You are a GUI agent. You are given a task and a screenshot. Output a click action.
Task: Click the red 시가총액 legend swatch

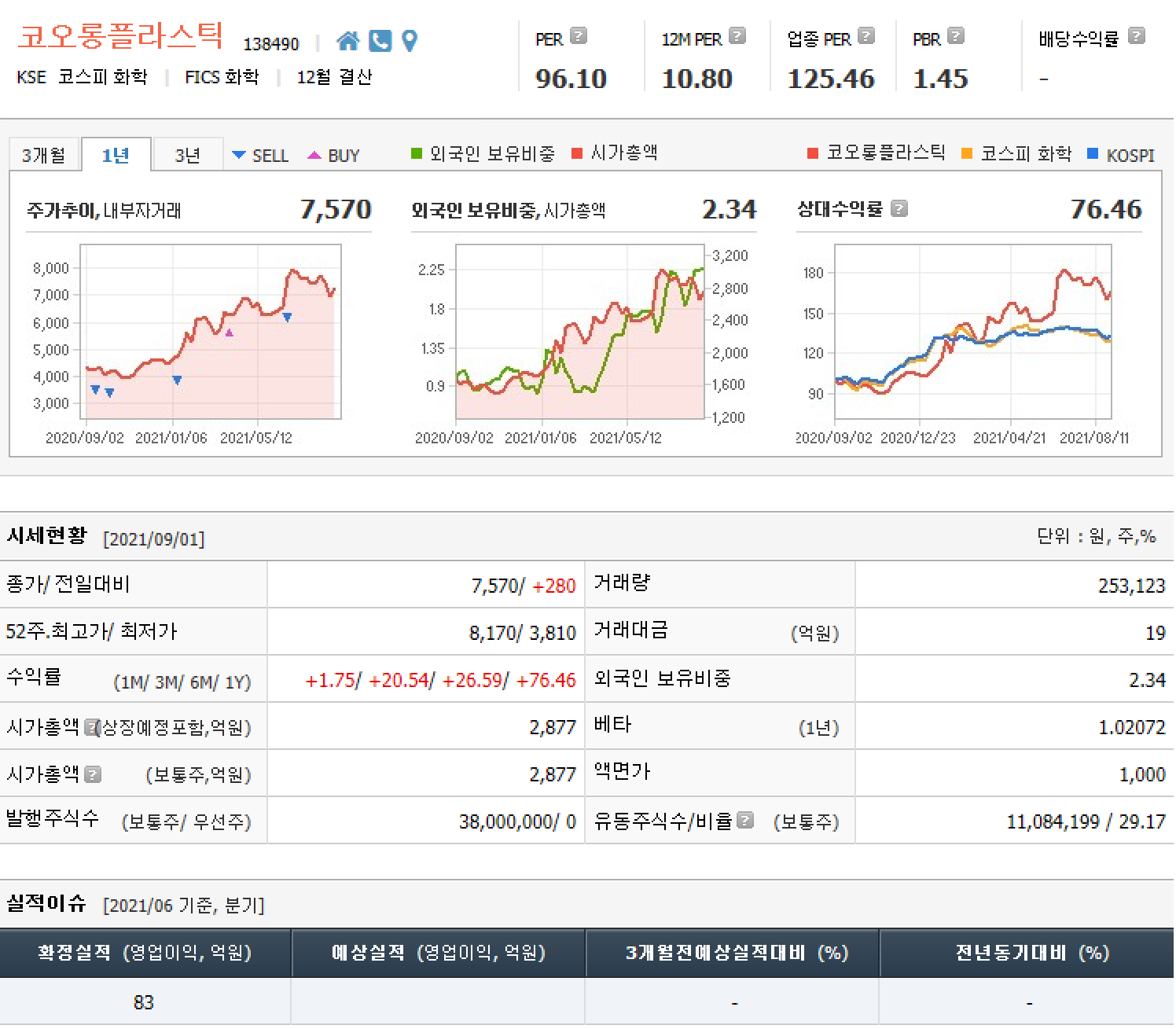point(577,153)
